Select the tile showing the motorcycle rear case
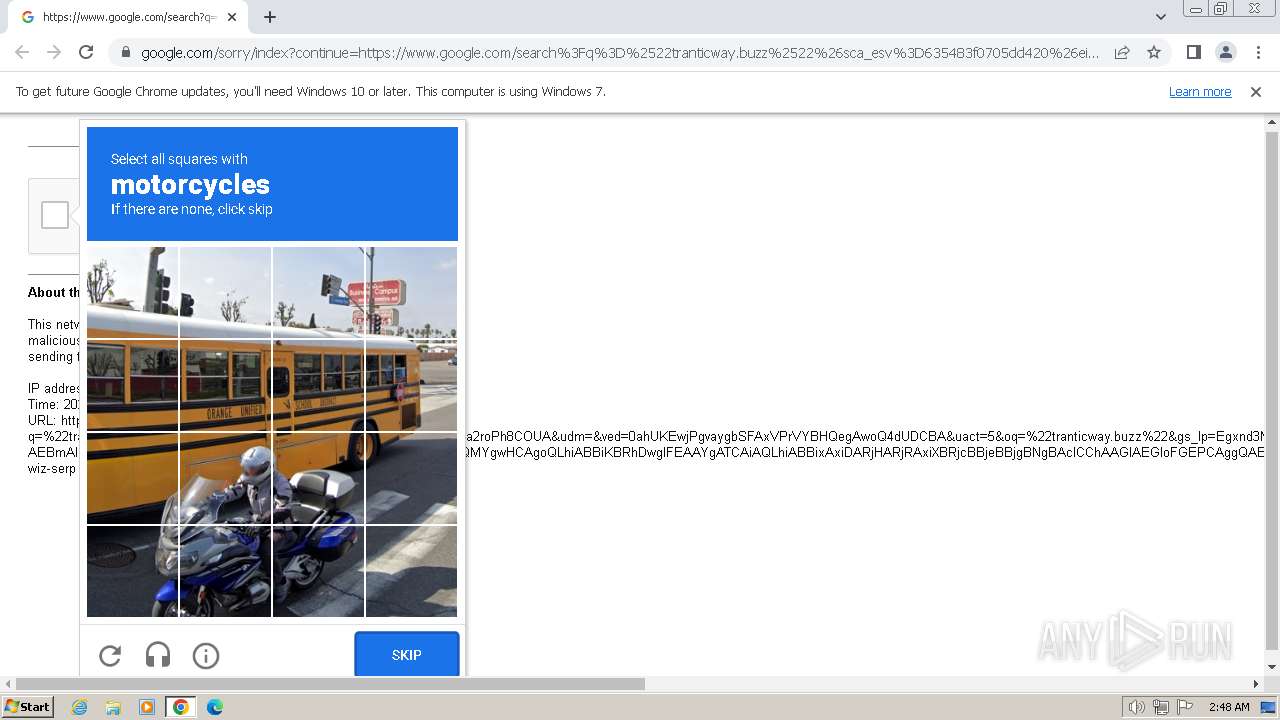 coord(318,478)
